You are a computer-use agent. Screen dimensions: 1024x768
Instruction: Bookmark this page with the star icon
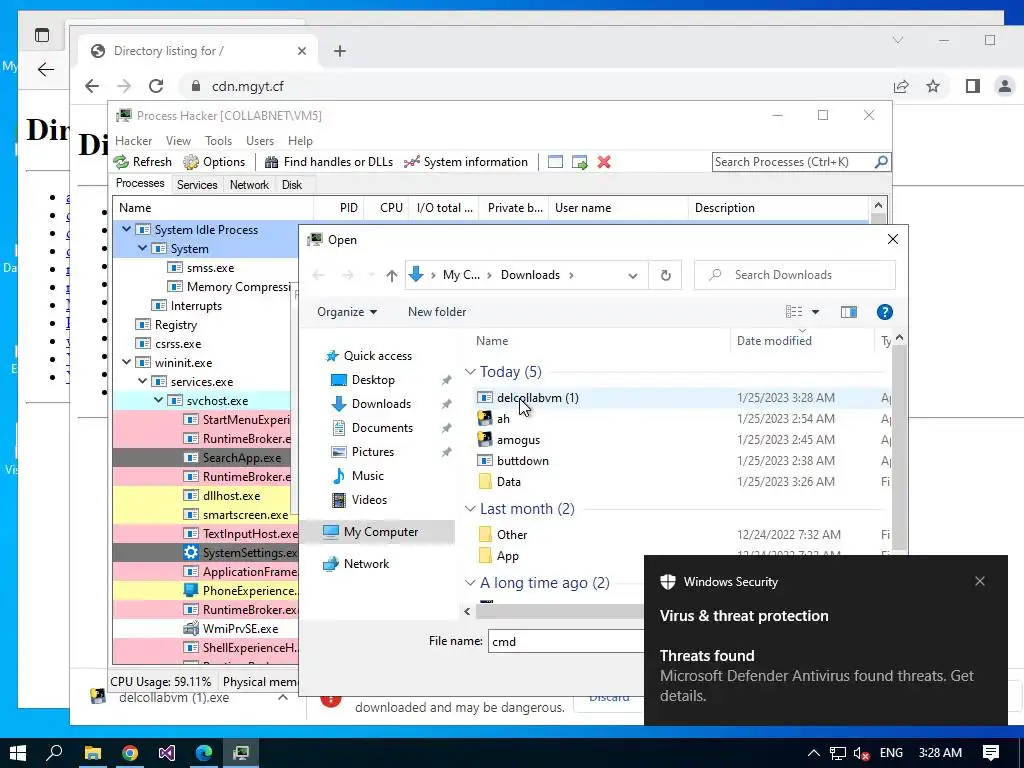[933, 86]
